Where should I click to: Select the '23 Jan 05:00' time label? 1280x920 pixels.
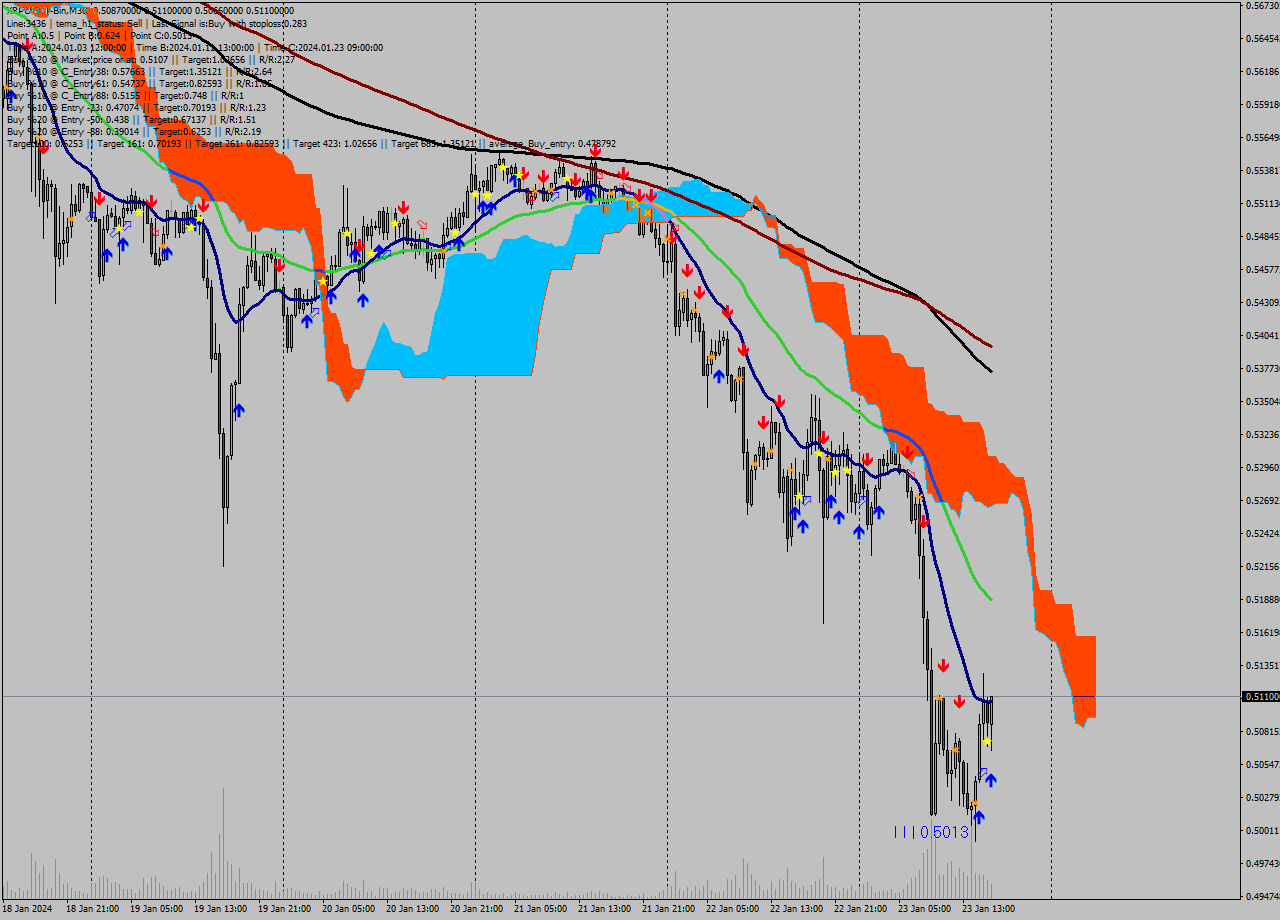[x=924, y=908]
